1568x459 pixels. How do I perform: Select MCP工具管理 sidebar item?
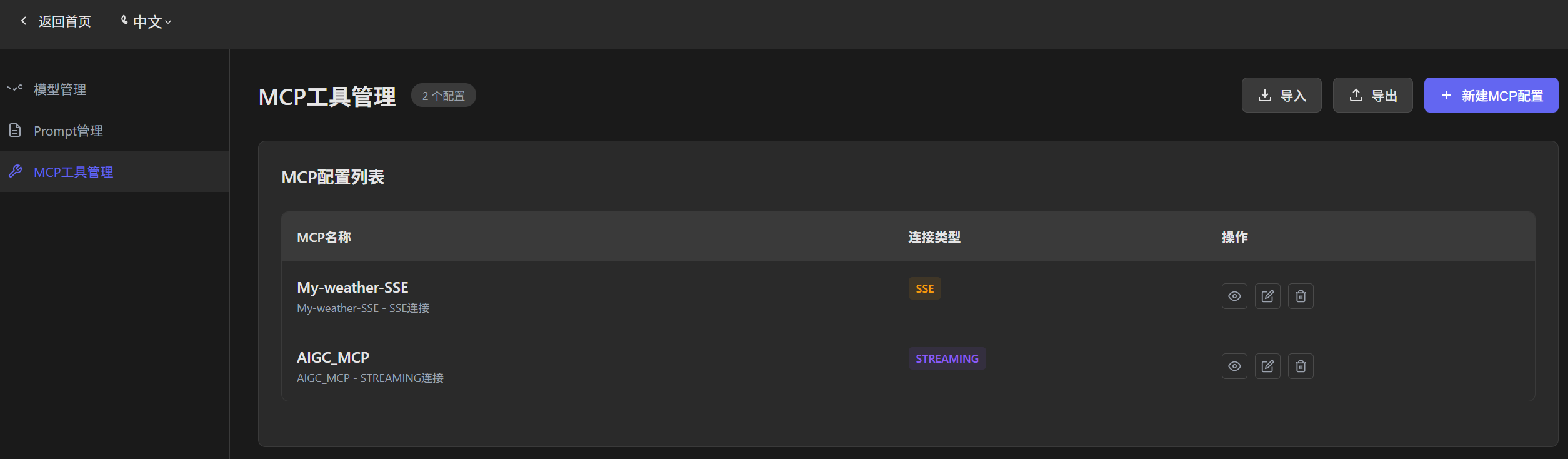[74, 172]
